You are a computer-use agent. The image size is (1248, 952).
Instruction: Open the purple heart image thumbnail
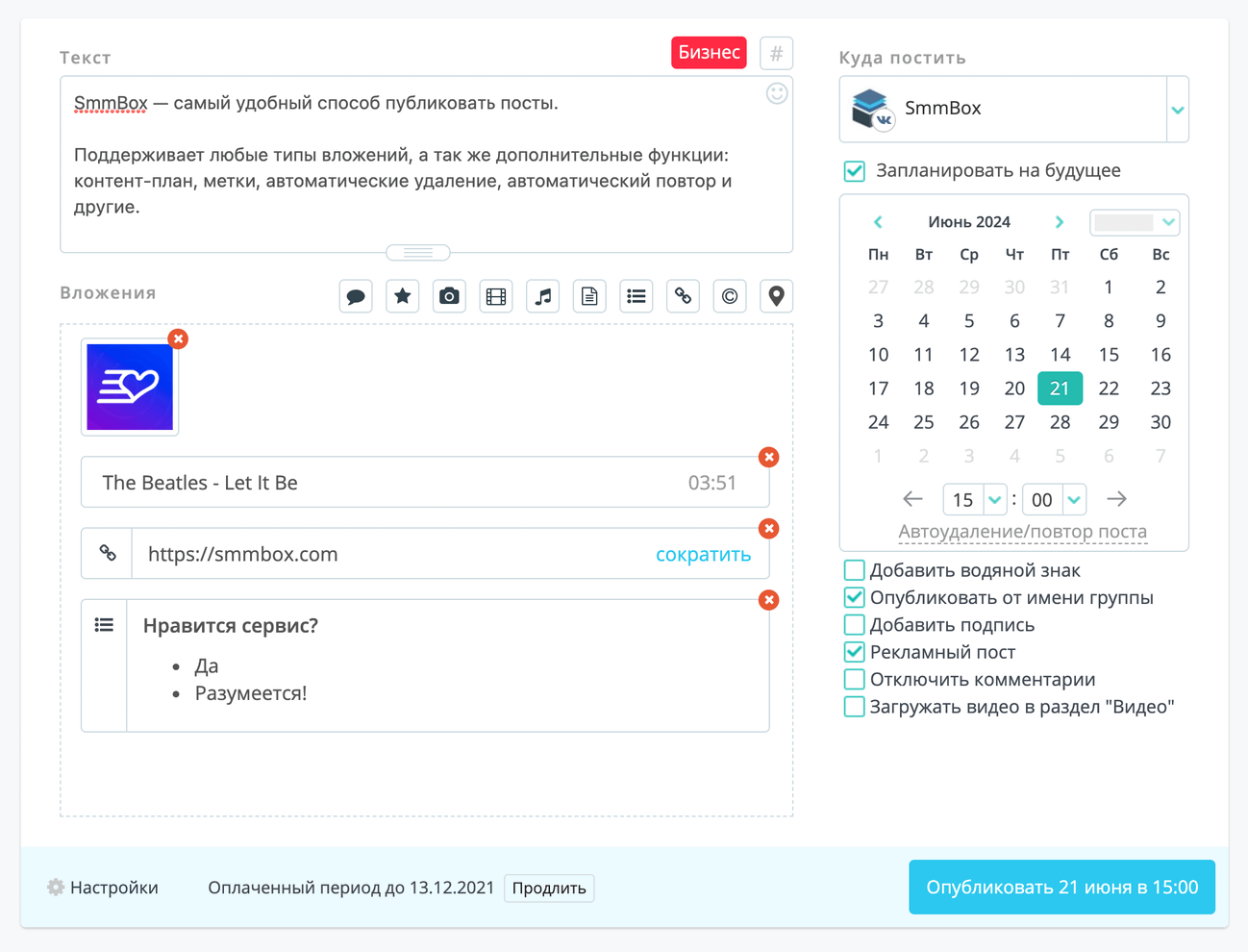(x=130, y=387)
